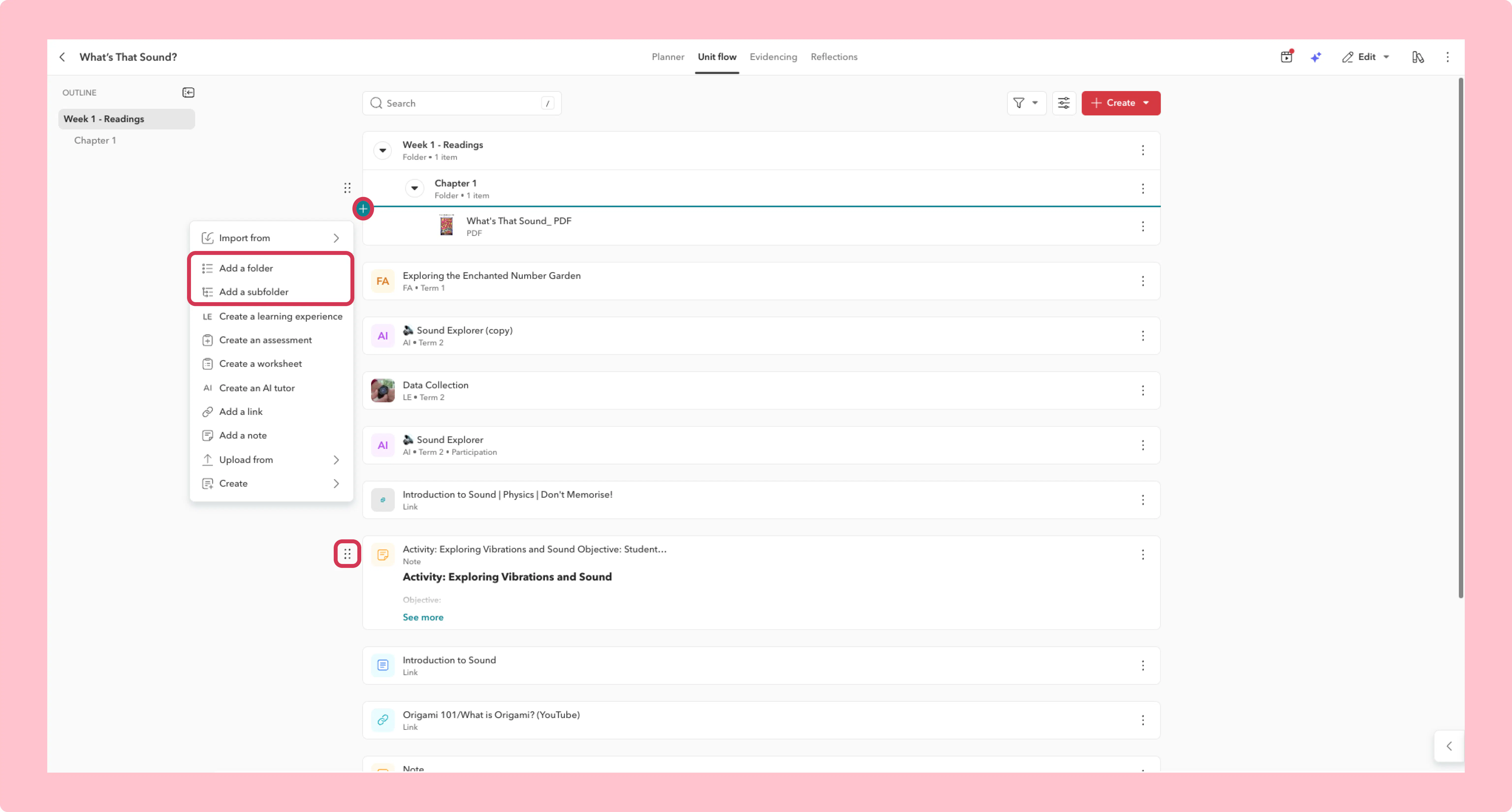The height and width of the screenshot is (812, 1512).
Task: Focus the Search input field
Action: point(462,103)
